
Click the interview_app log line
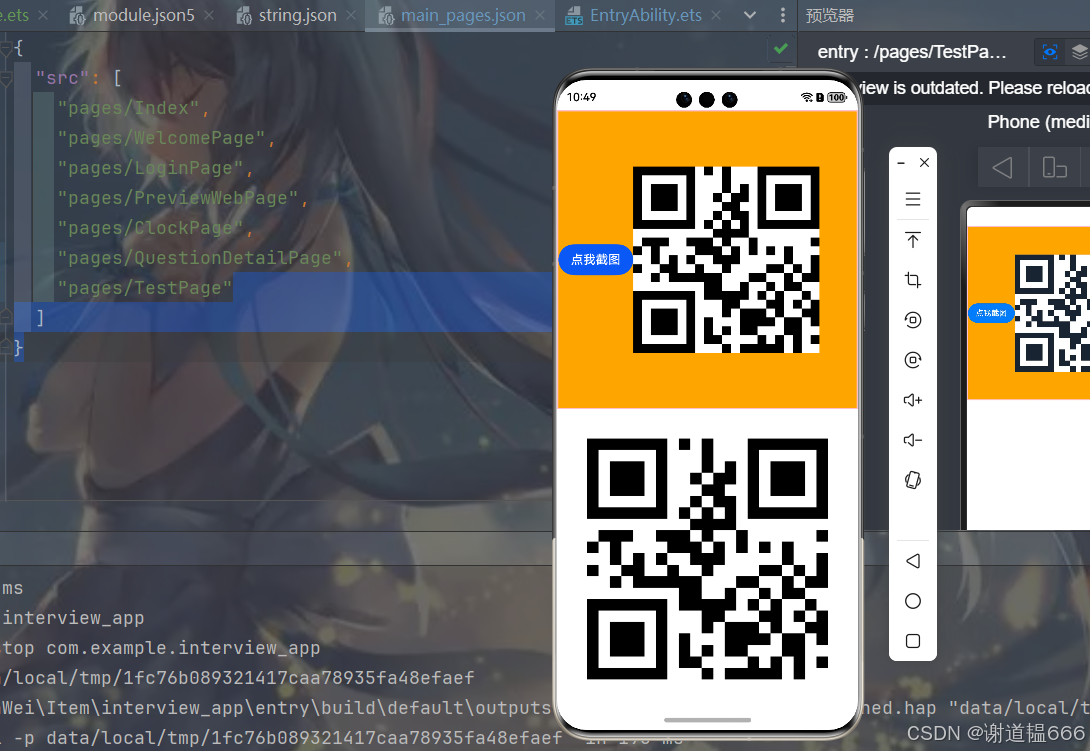pyautogui.click(x=73, y=617)
